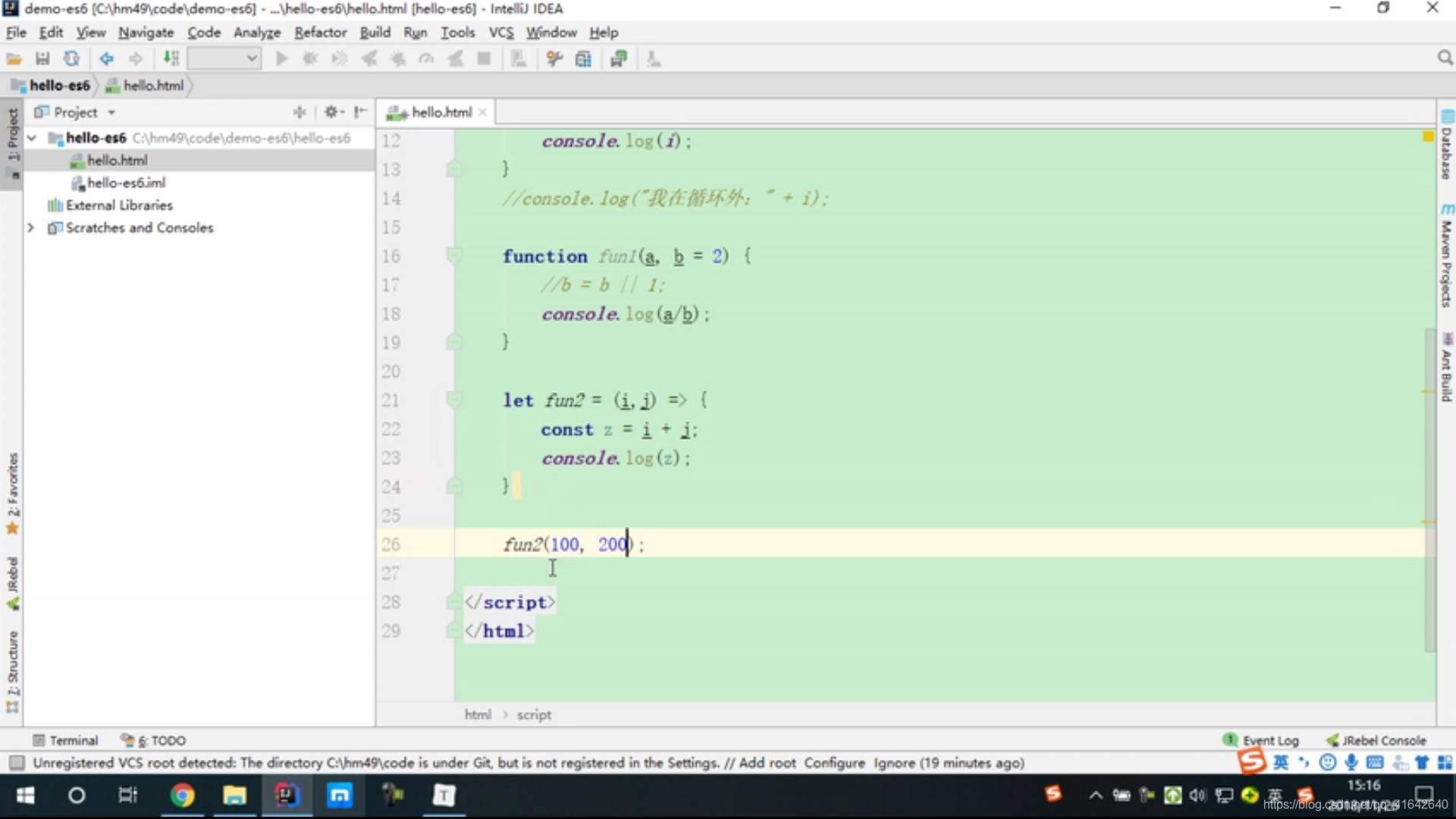1456x819 pixels.
Task: Click the Build project icon
Action: tap(171, 59)
